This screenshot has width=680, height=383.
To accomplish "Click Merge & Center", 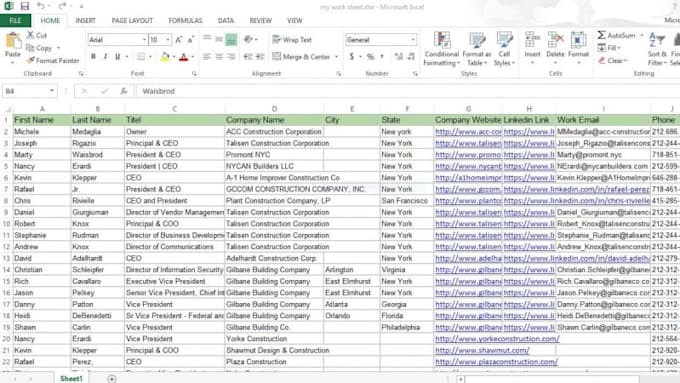I will tap(301, 56).
